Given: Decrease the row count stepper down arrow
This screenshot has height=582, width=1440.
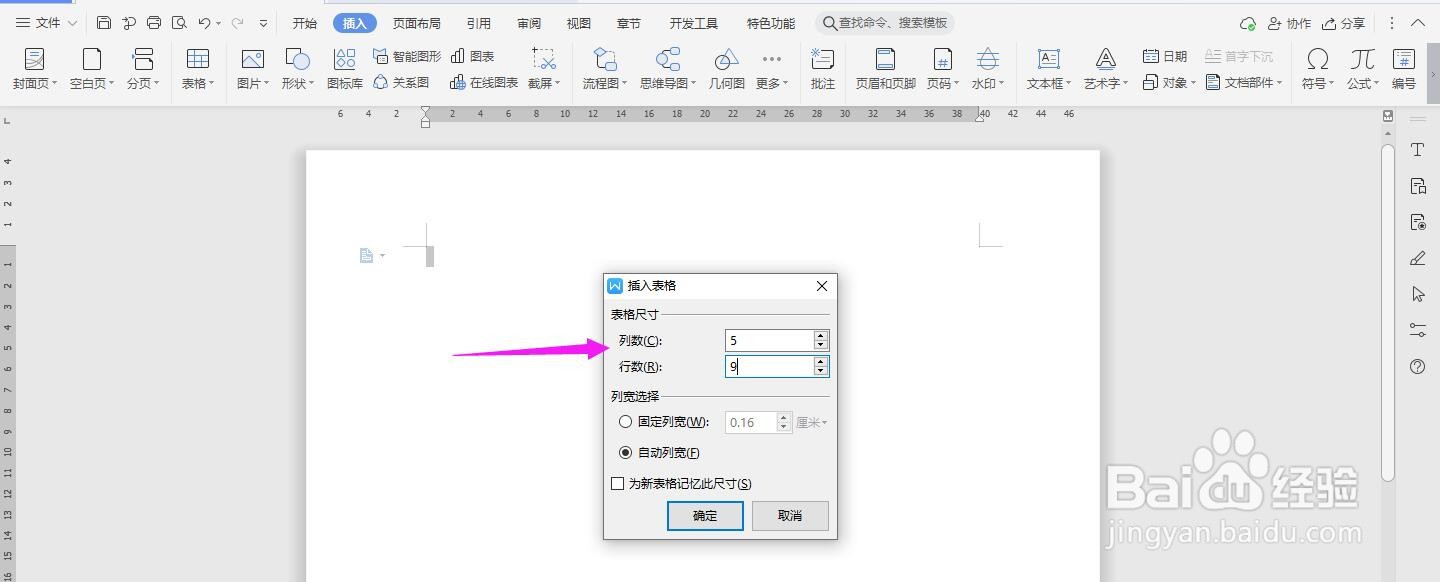Looking at the screenshot, I should click(x=821, y=372).
